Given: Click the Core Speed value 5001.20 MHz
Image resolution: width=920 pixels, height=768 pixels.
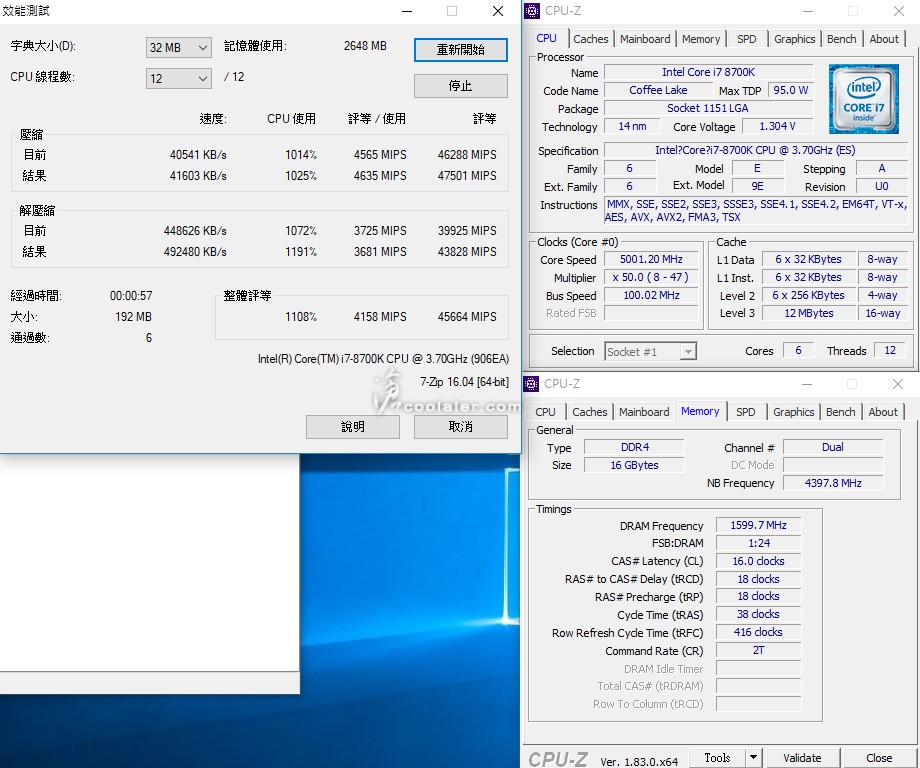Looking at the screenshot, I should (651, 259).
